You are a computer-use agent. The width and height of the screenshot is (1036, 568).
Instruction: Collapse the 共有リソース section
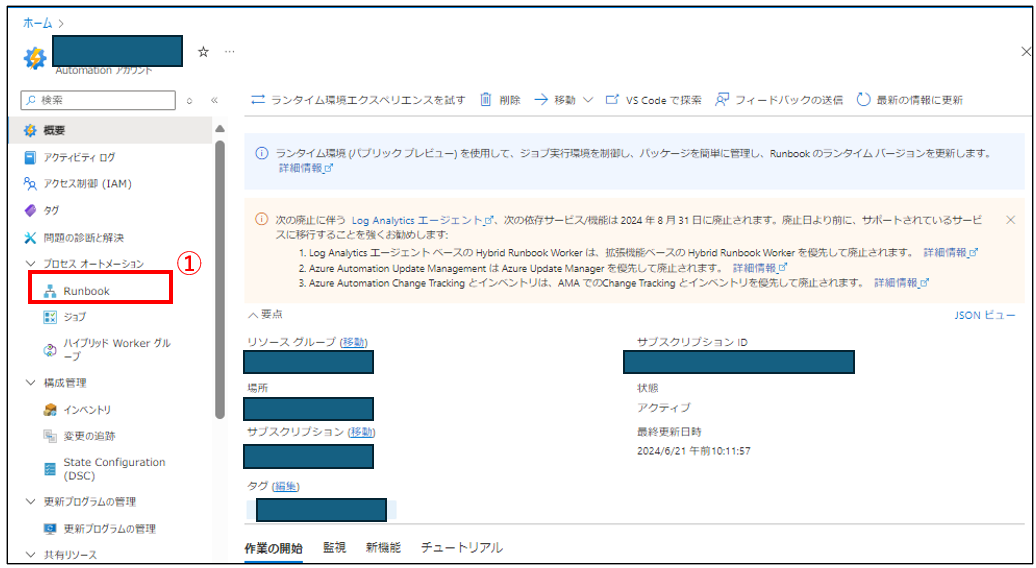30,555
